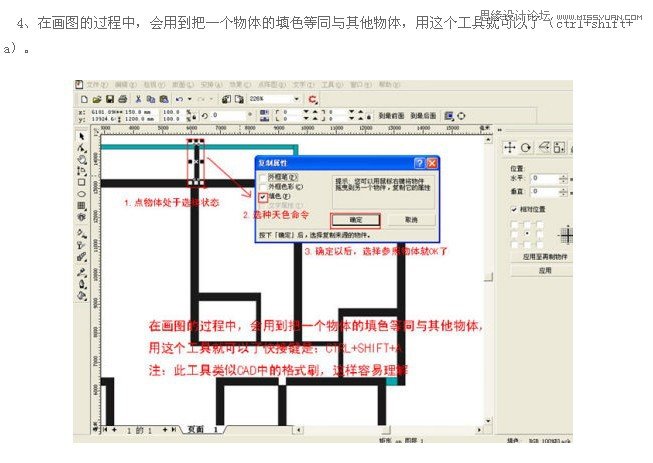The image size is (653, 463).
Task: Open the zoom level dropdown
Action: pyautogui.click(x=297, y=99)
